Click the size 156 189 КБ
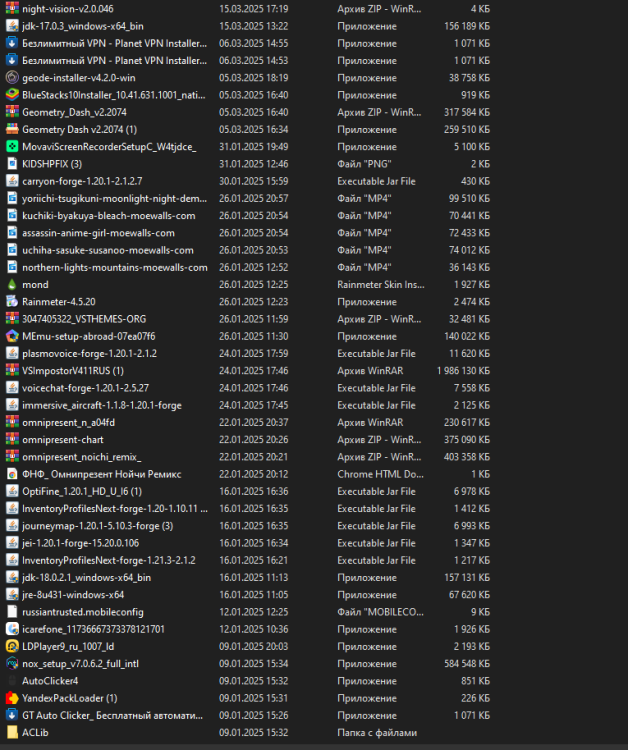The width and height of the screenshot is (628, 750). click(467, 26)
